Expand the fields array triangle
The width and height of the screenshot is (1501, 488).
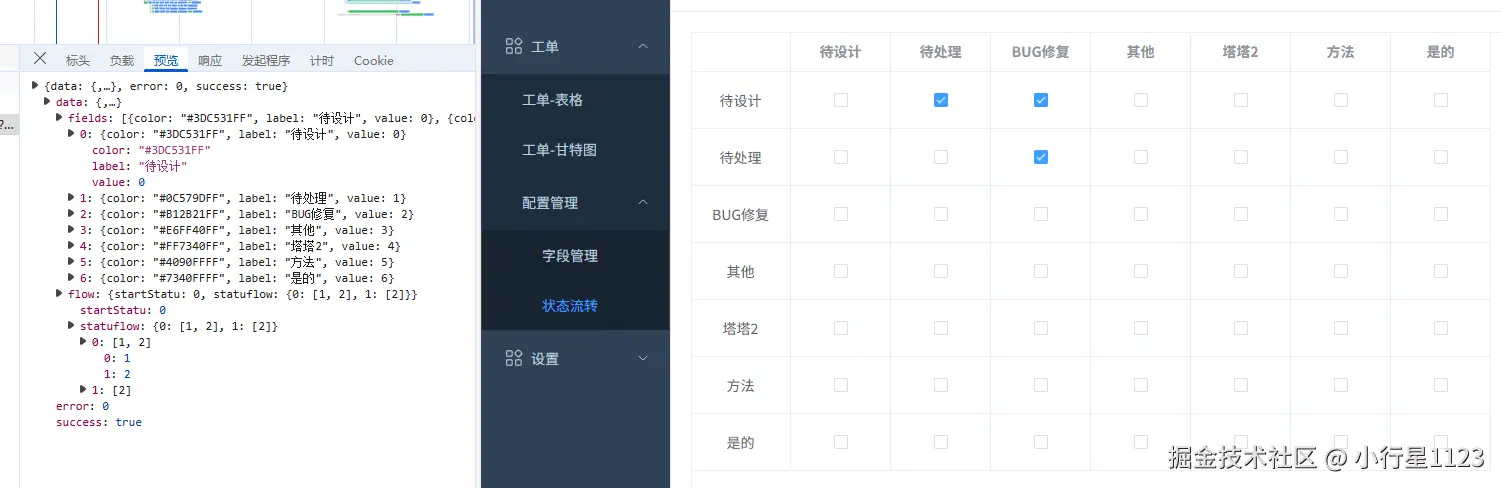coord(60,118)
